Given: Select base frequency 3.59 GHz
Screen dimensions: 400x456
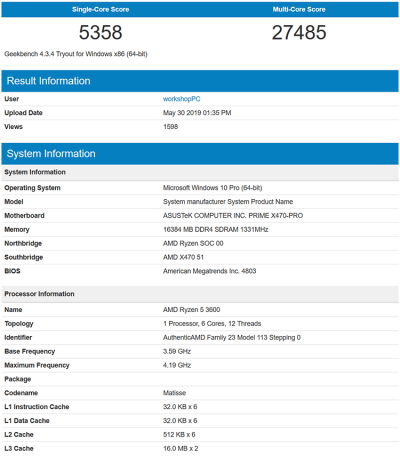Looking at the screenshot, I should pyautogui.click(x=177, y=351).
